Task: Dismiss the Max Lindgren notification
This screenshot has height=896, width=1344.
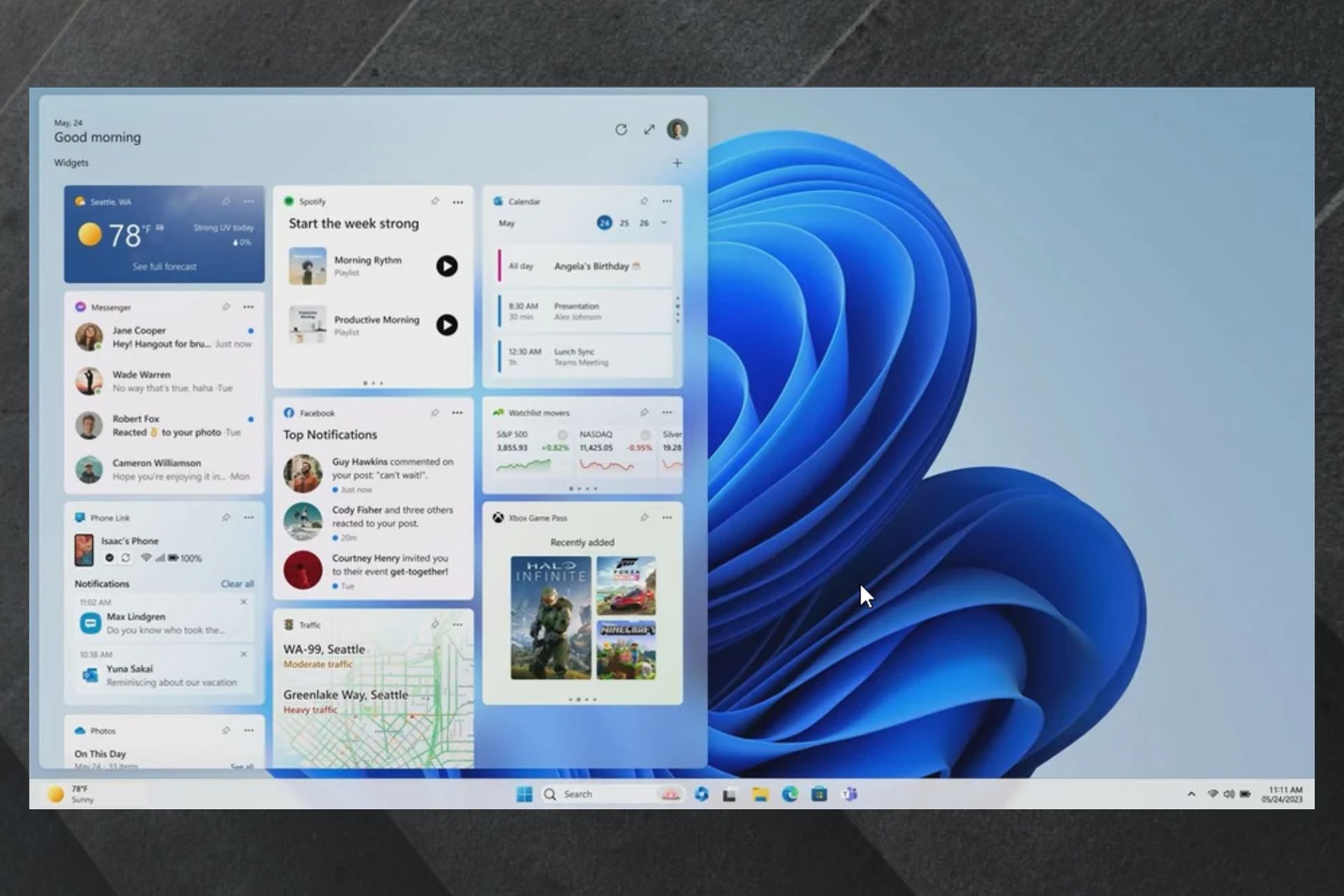Action: click(x=244, y=602)
